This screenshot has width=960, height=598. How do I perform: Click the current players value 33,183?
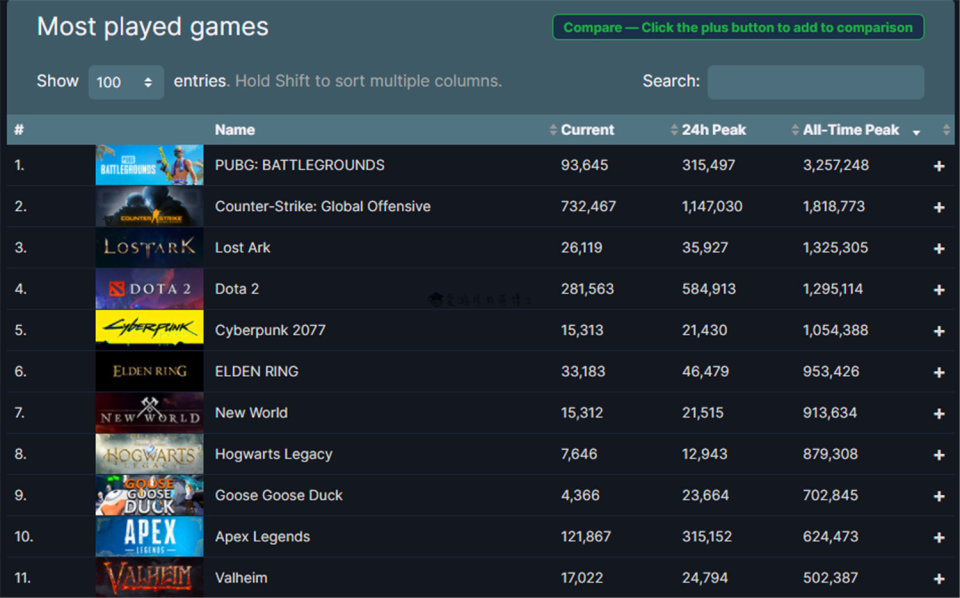coord(583,371)
